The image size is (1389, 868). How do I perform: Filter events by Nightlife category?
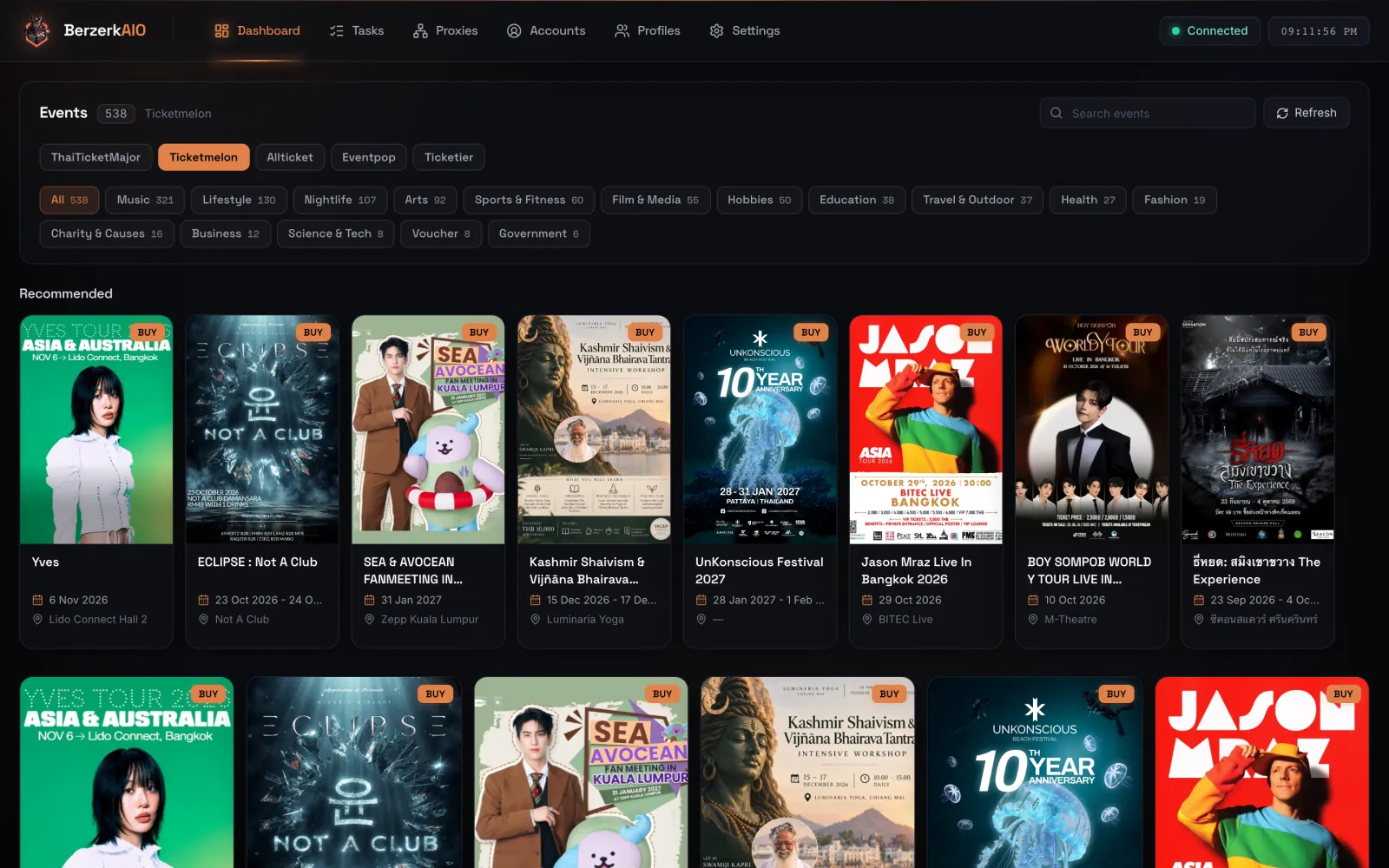(340, 200)
